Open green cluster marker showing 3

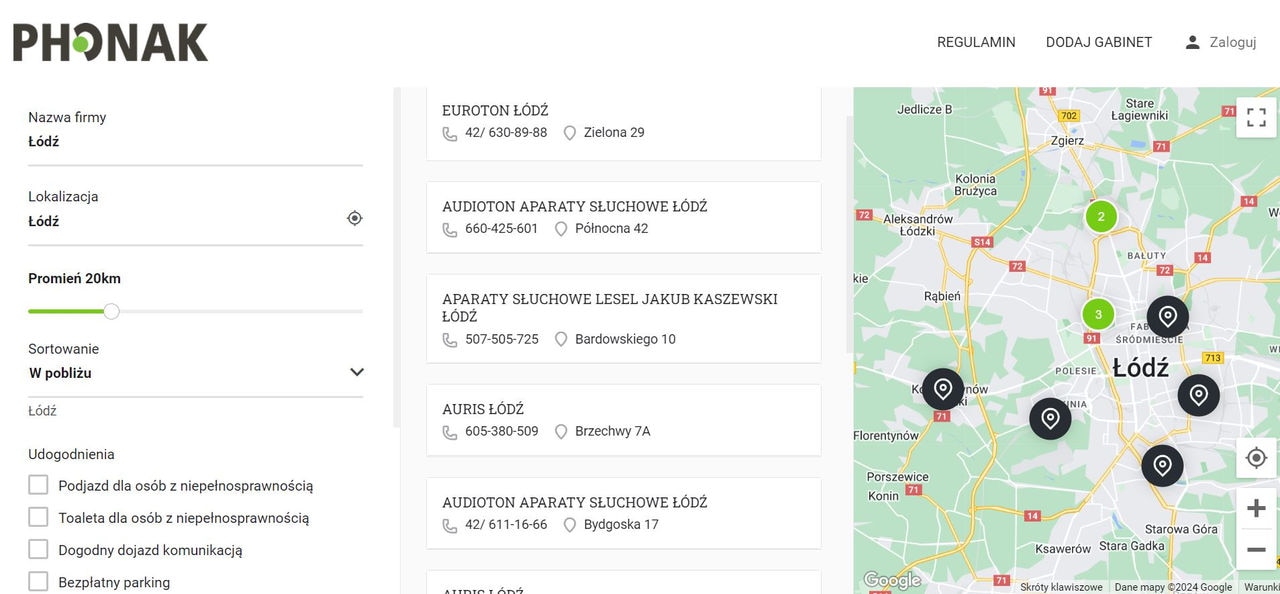[x=1098, y=314]
